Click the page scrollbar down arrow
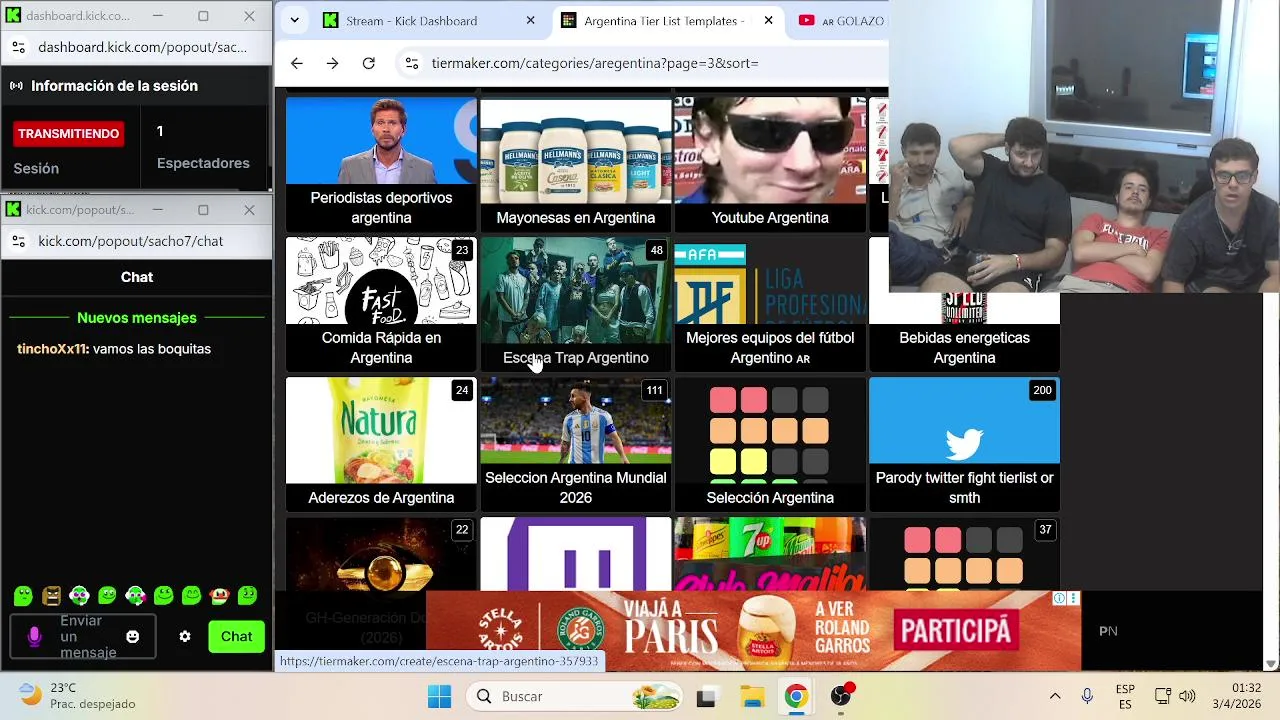Viewport: 1280px width, 720px height. coord(1271,663)
